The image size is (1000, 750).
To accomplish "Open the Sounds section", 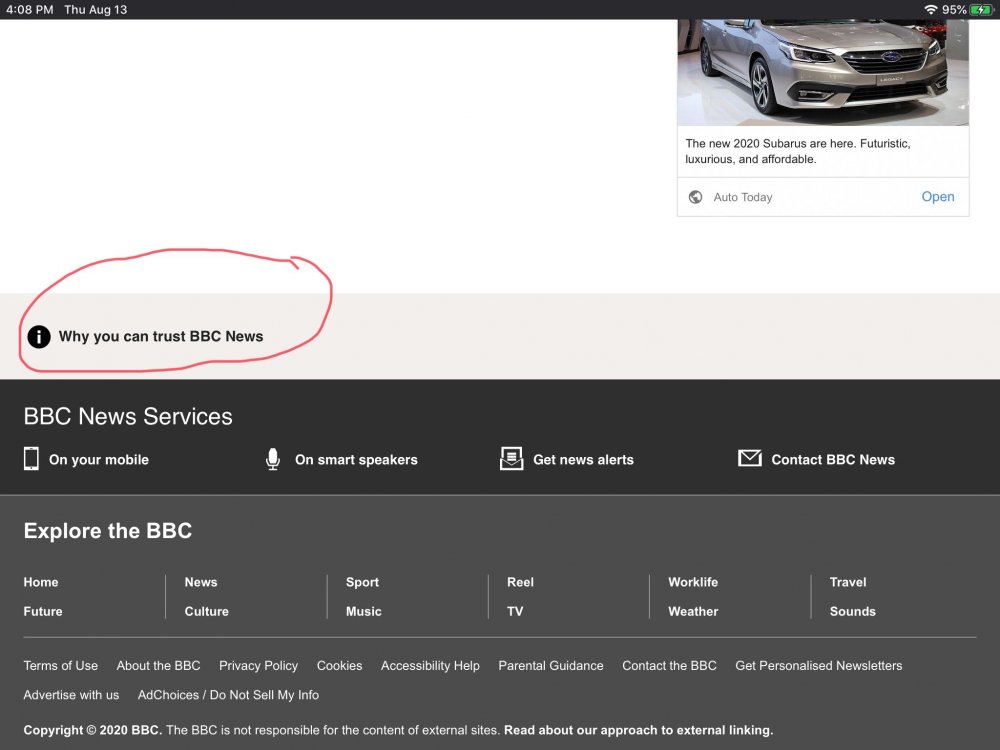I will [x=853, y=612].
